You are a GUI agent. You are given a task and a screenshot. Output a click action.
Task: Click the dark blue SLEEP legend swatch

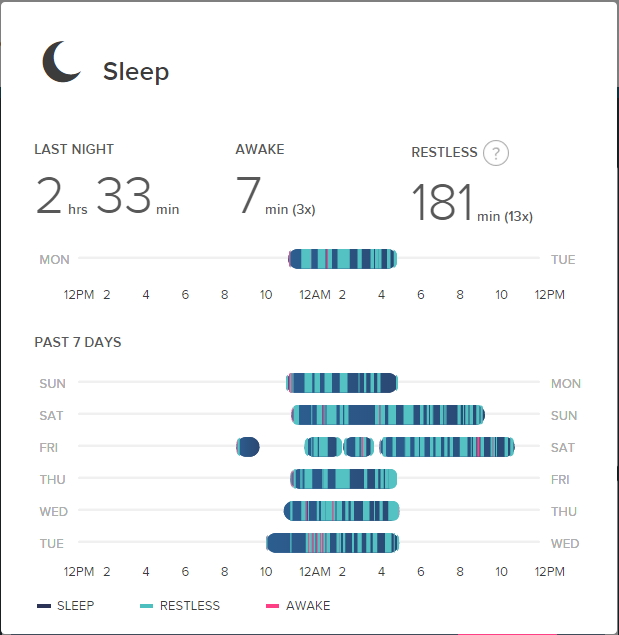tap(44, 606)
